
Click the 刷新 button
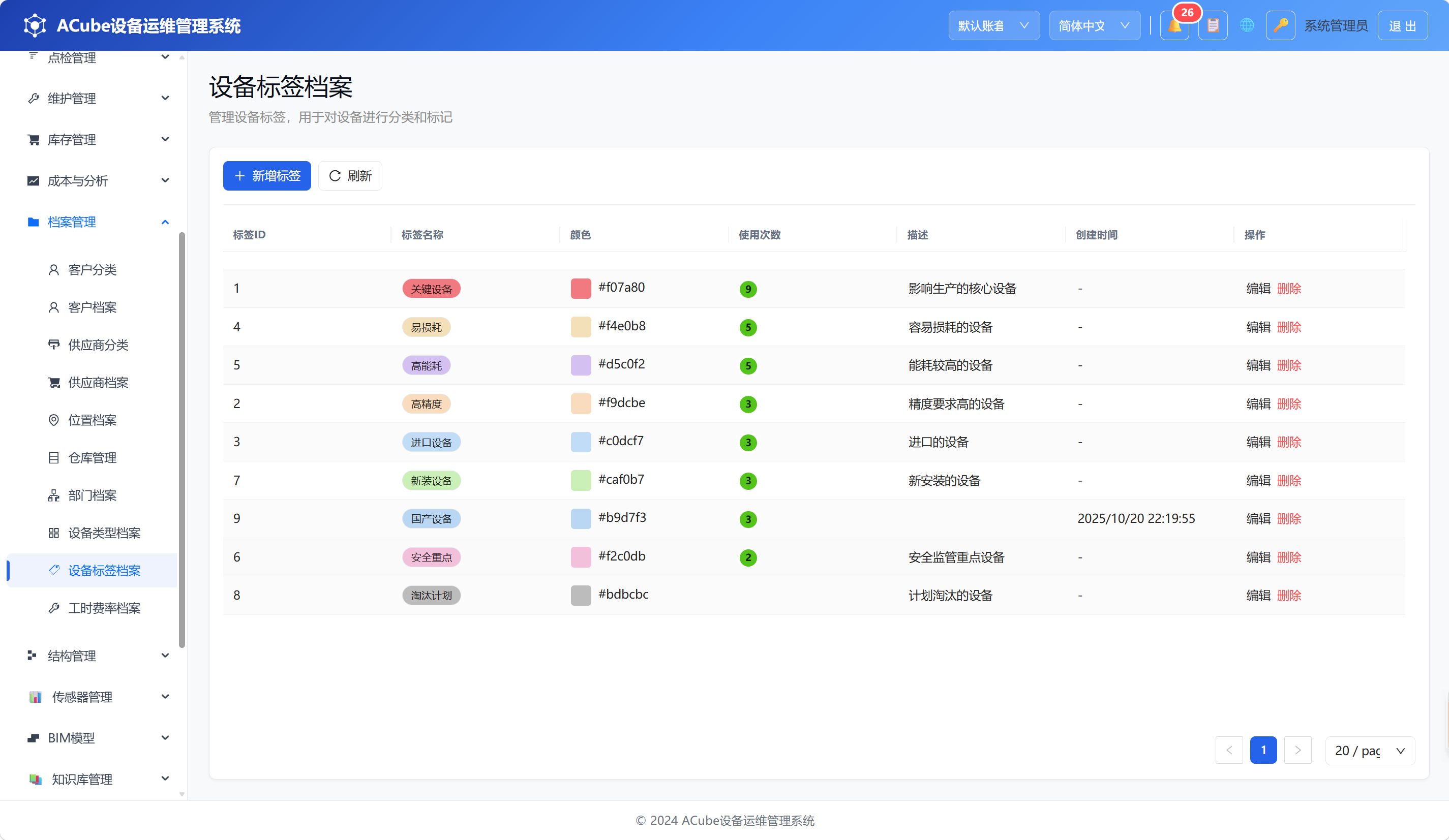pyautogui.click(x=350, y=176)
